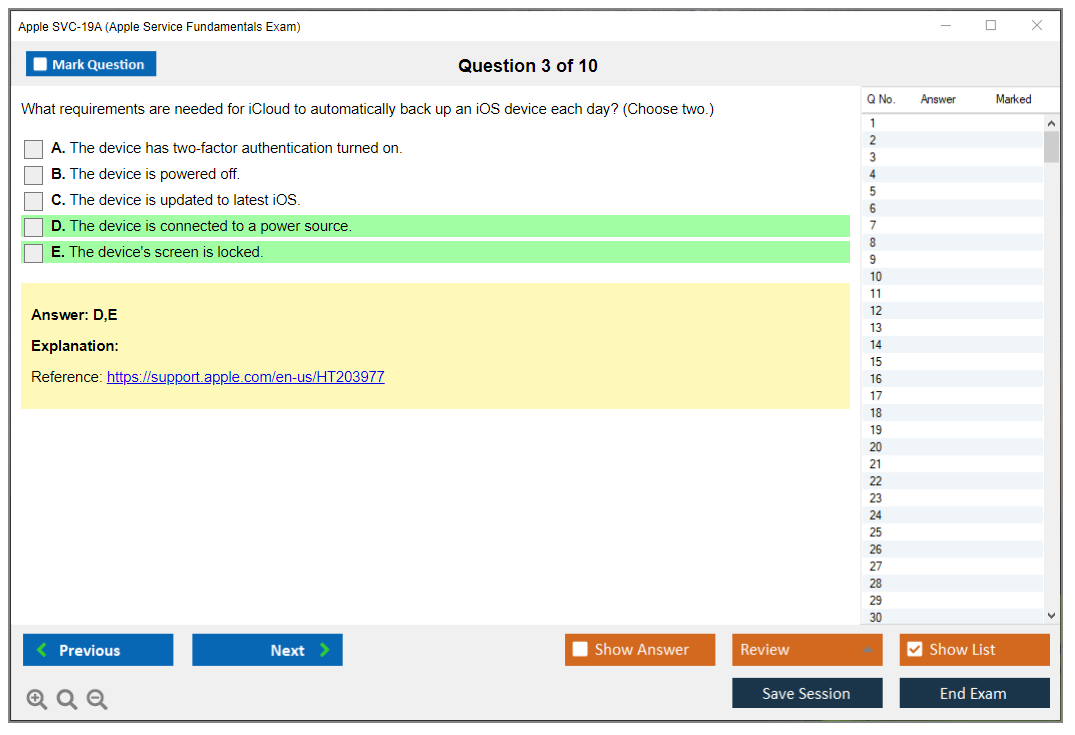Check option E screen is locked

pos(34,253)
